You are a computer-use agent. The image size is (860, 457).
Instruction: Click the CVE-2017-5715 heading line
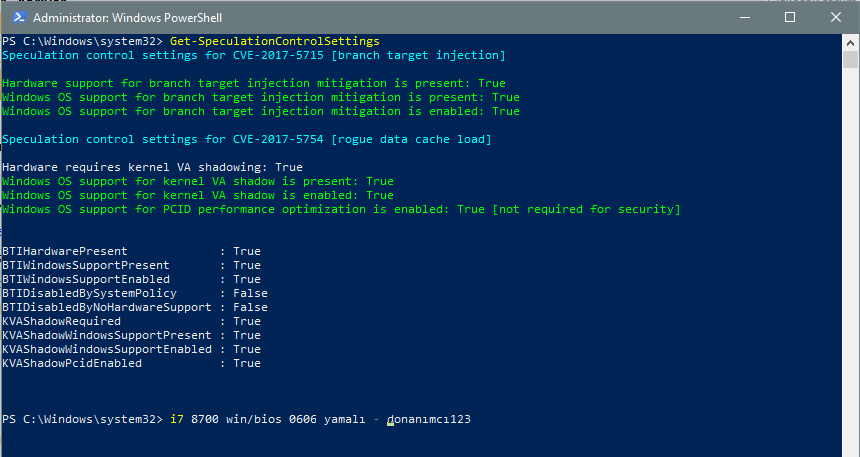(x=253, y=55)
